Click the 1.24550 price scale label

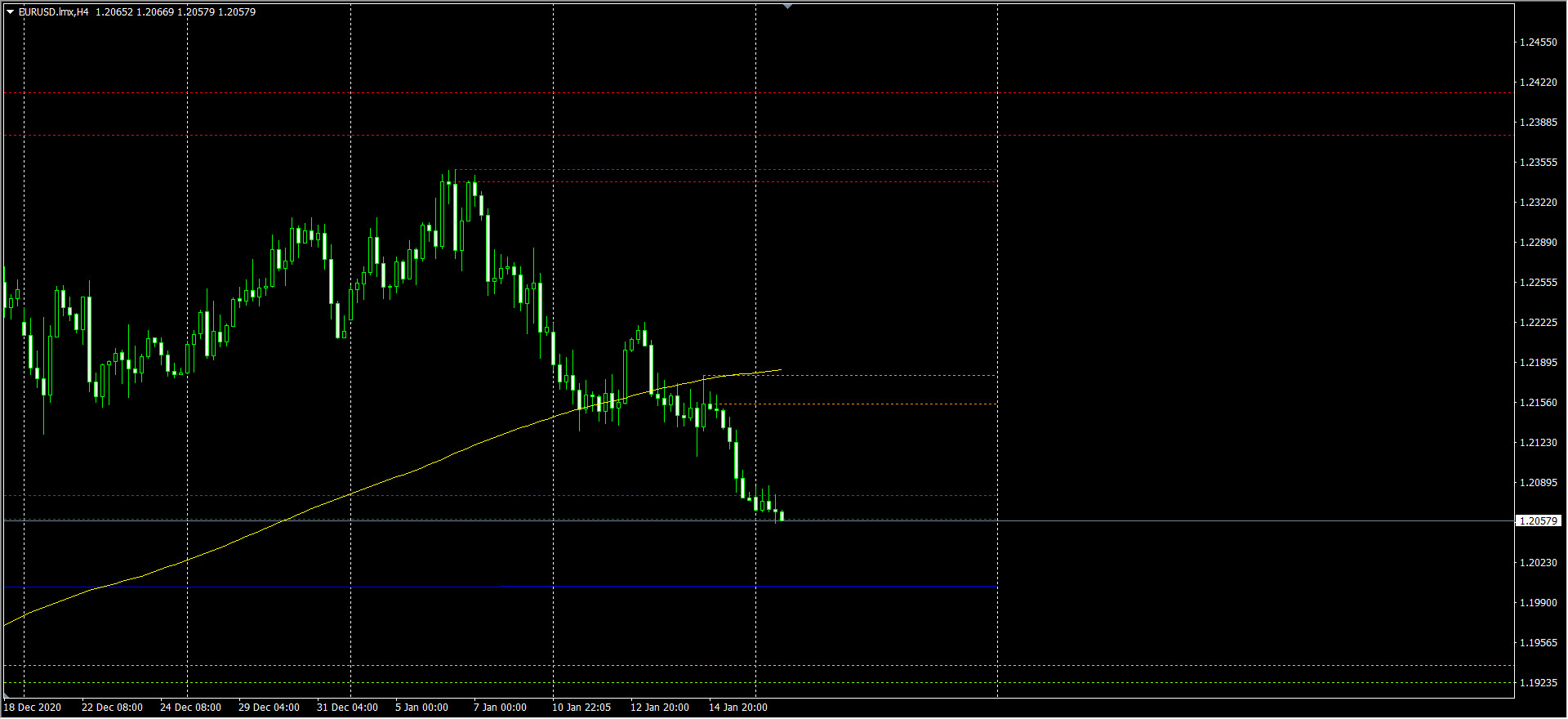(x=1539, y=42)
